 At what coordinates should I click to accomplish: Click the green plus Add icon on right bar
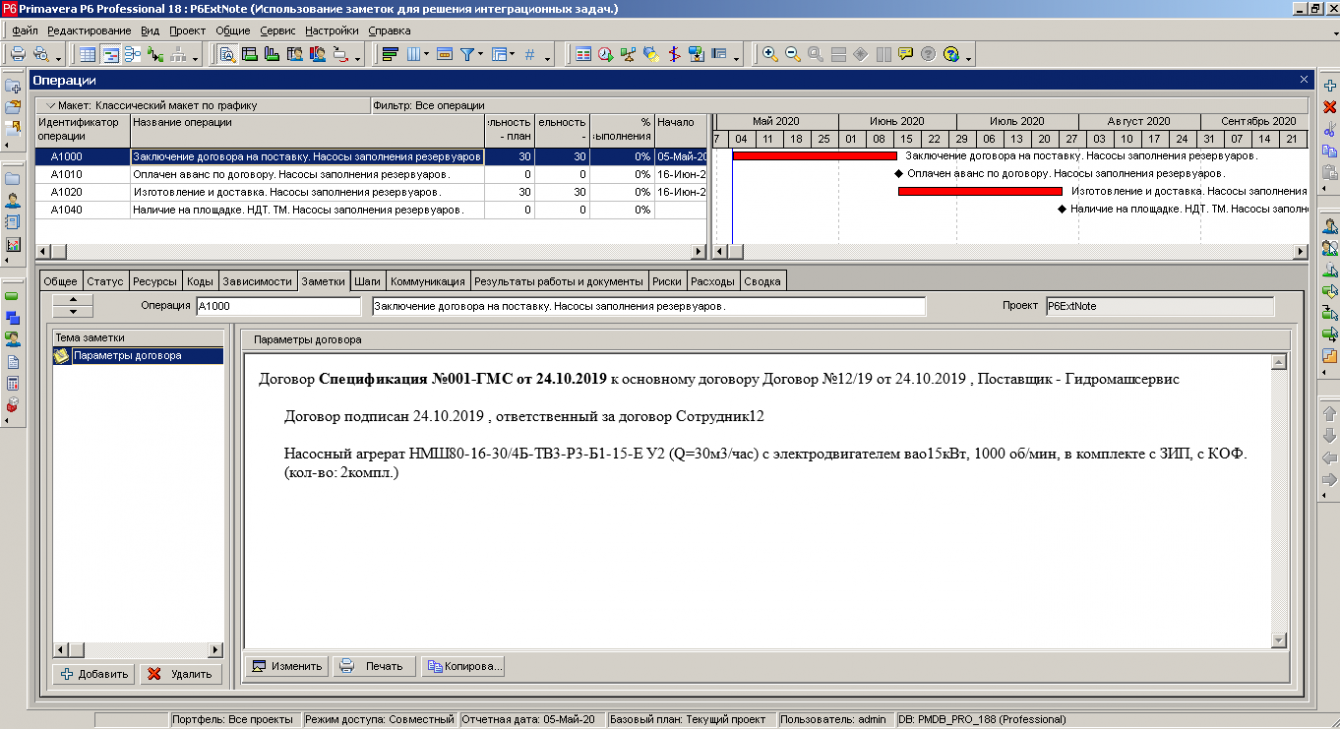1330,86
